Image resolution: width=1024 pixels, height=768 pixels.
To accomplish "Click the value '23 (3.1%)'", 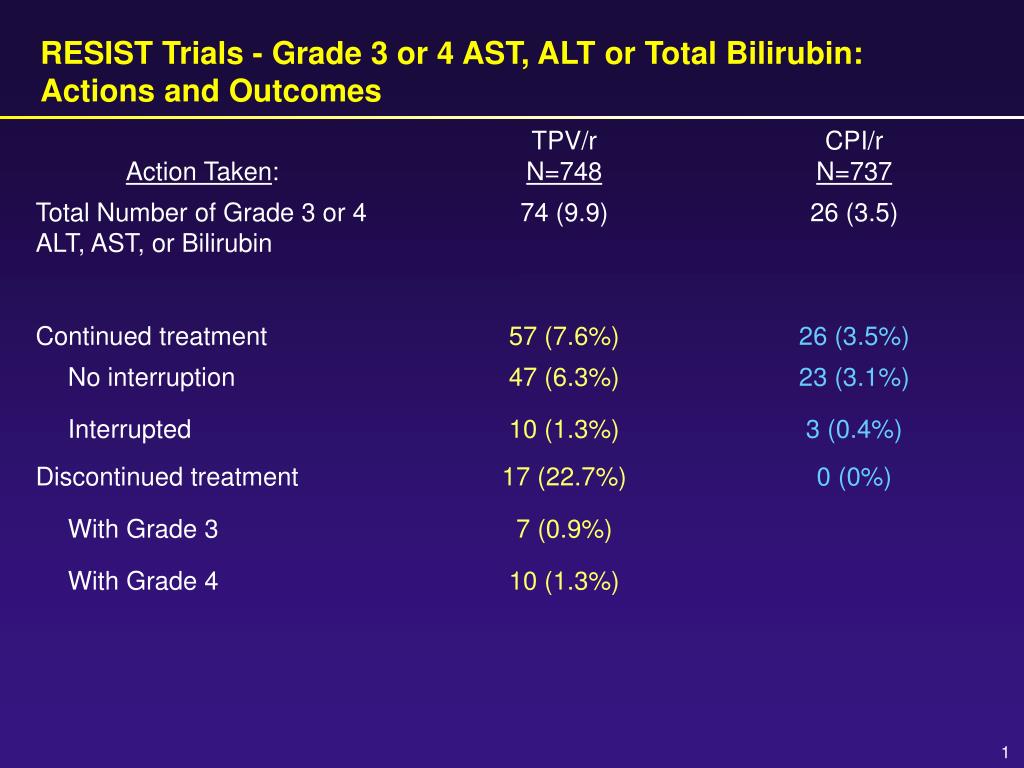I will point(853,377).
